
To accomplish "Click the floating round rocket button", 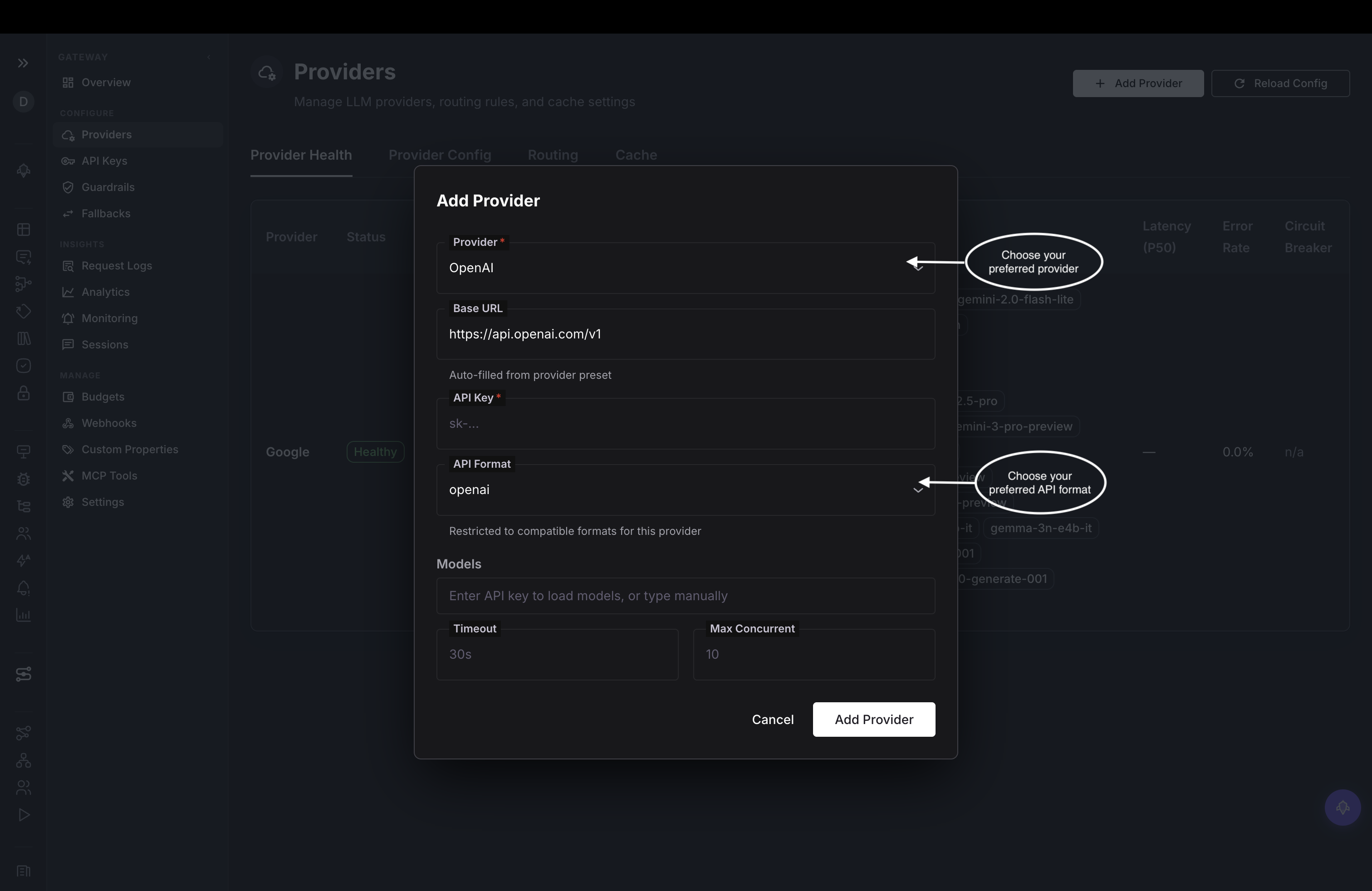I will point(1343,808).
